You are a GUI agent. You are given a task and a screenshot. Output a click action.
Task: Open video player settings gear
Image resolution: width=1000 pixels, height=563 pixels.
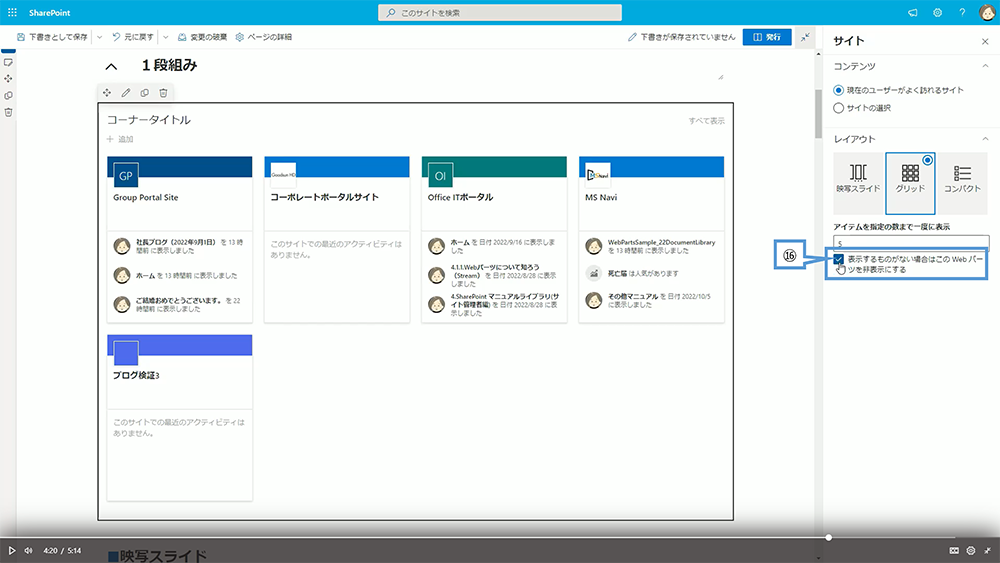[x=971, y=550]
